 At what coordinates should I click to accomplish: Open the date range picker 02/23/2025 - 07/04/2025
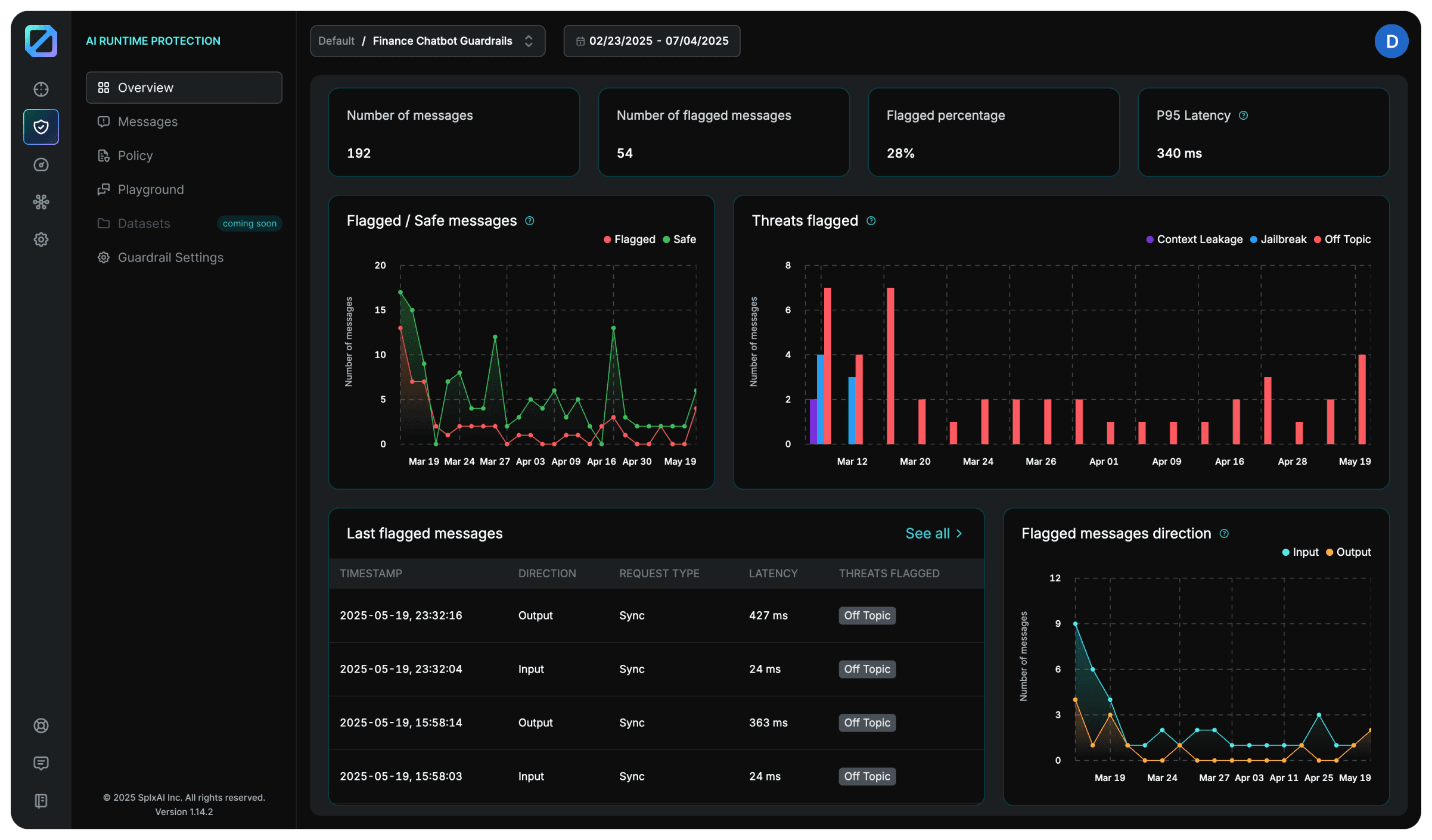point(652,41)
